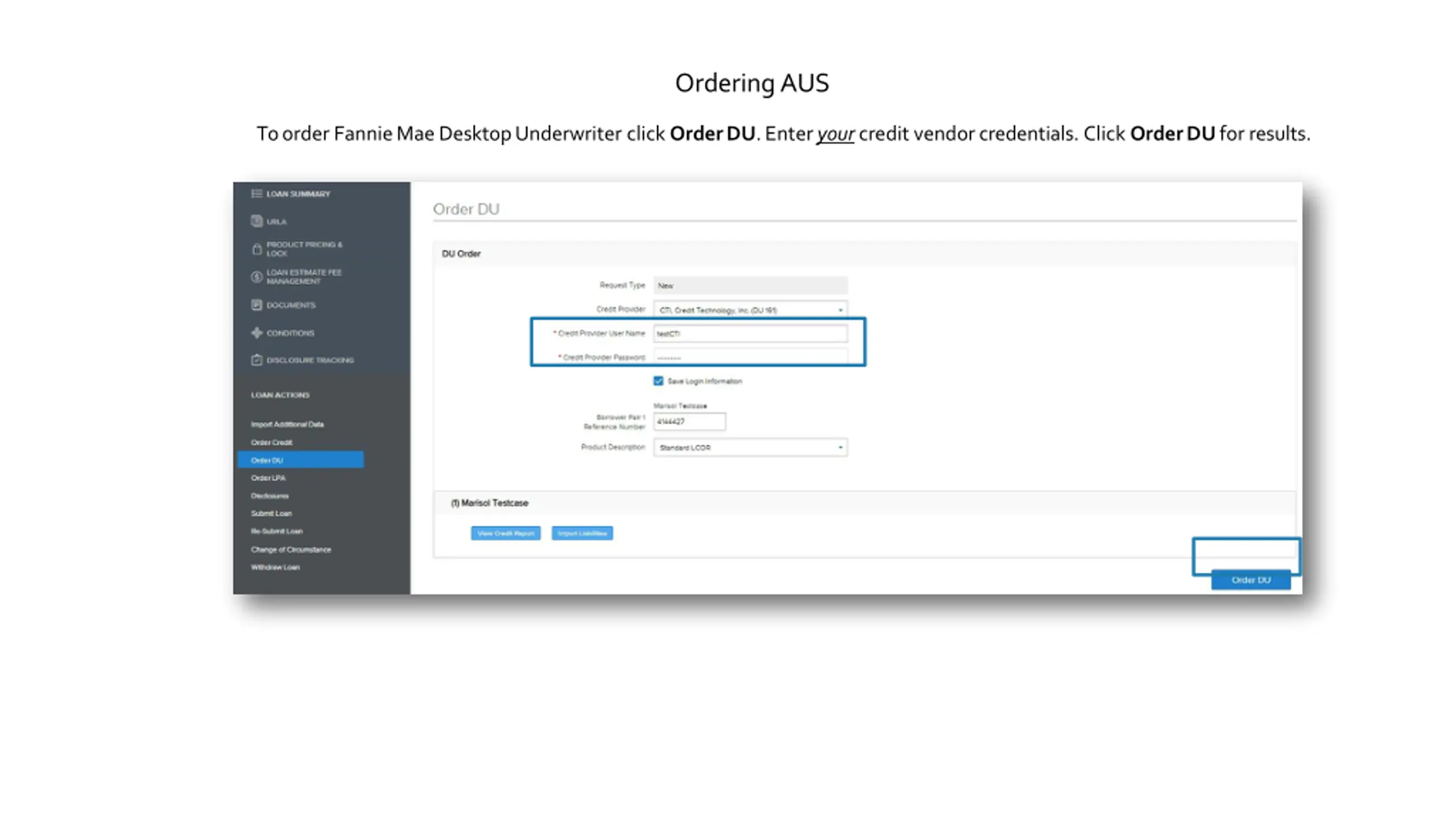This screenshot has height=819, width=1456.
Task: Click the Conditions sidebar icon
Action: [257, 333]
